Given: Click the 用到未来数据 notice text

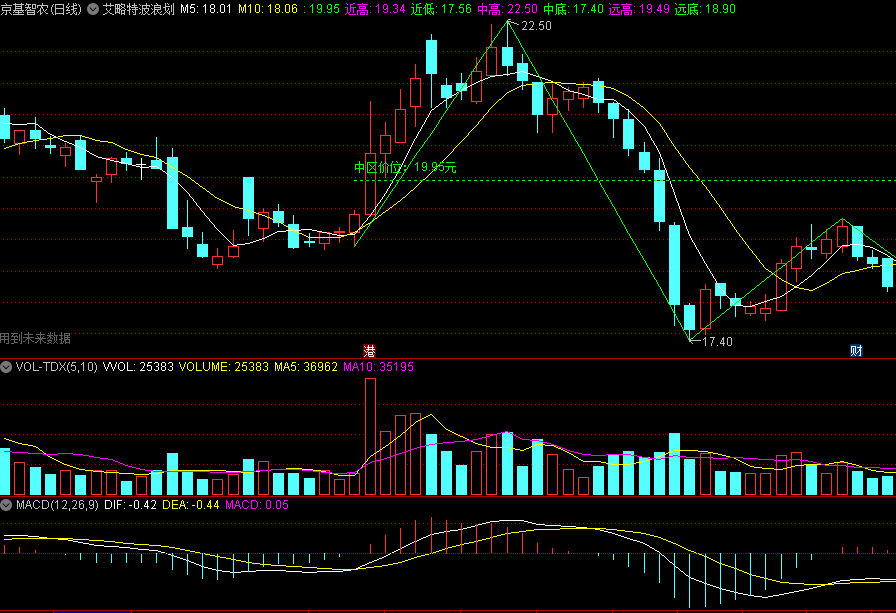Looking at the screenshot, I should 35,338.
